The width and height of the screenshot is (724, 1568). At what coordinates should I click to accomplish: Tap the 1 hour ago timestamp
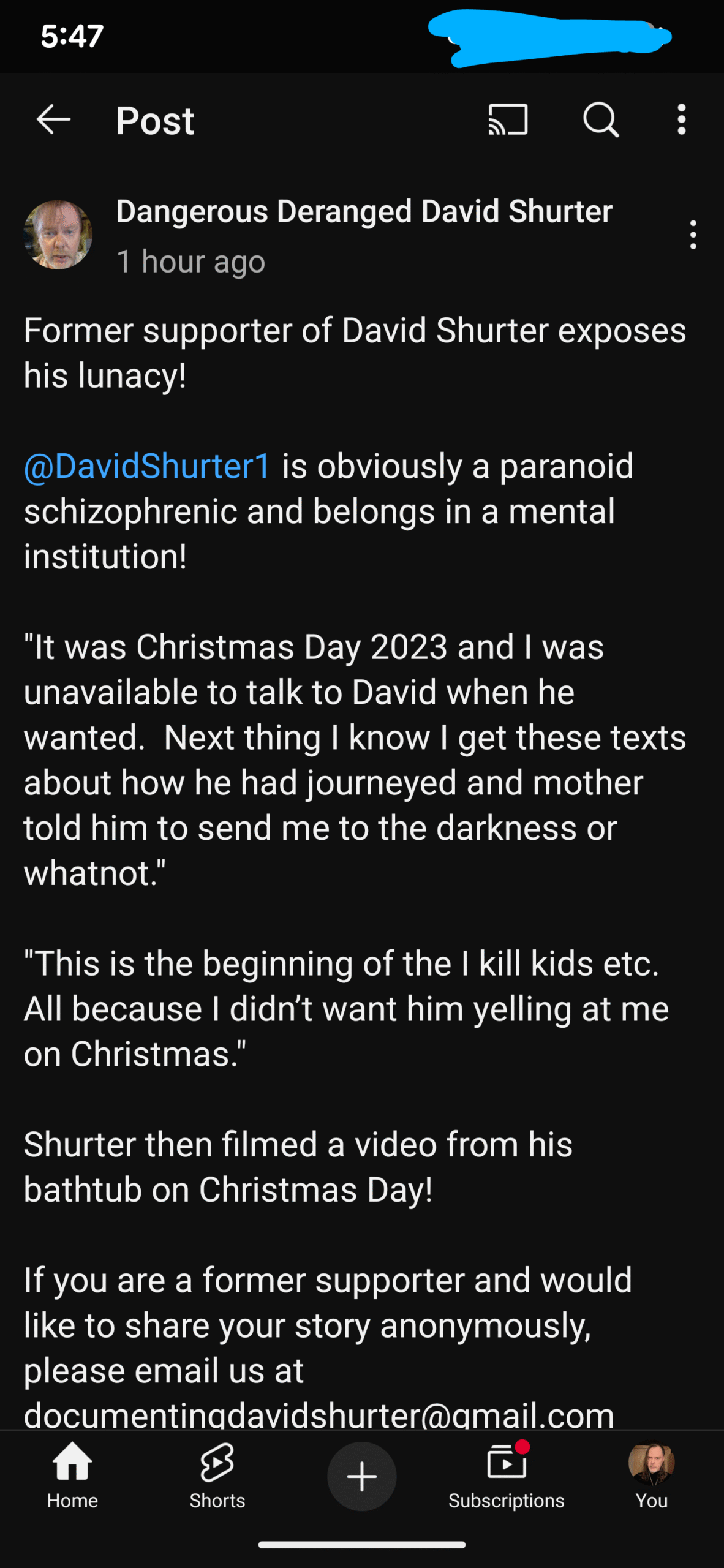[190, 262]
